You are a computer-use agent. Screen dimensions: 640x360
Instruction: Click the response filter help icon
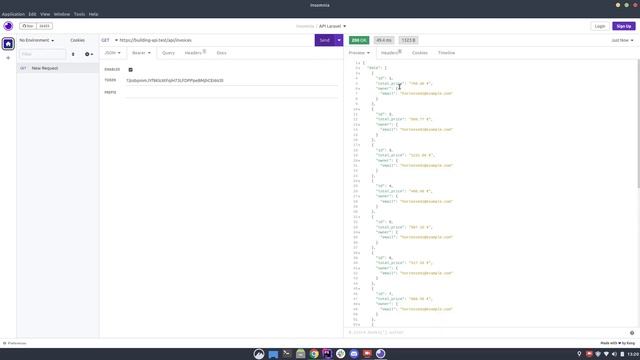(x=632, y=333)
